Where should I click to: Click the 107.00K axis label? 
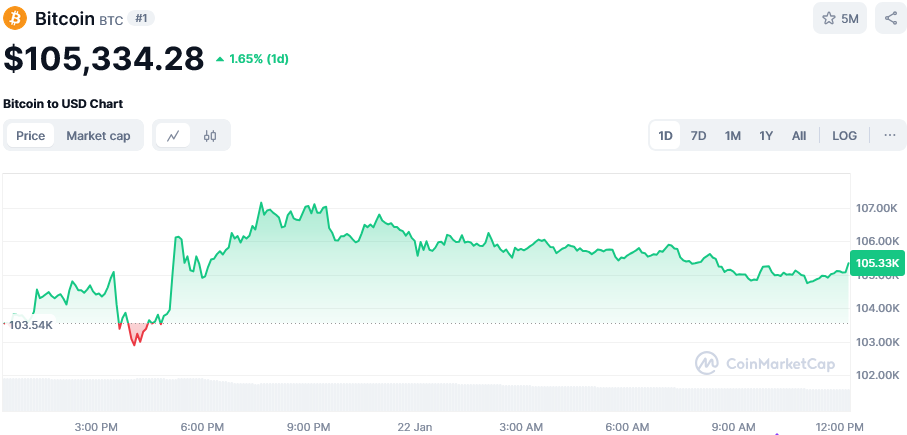tap(877, 208)
